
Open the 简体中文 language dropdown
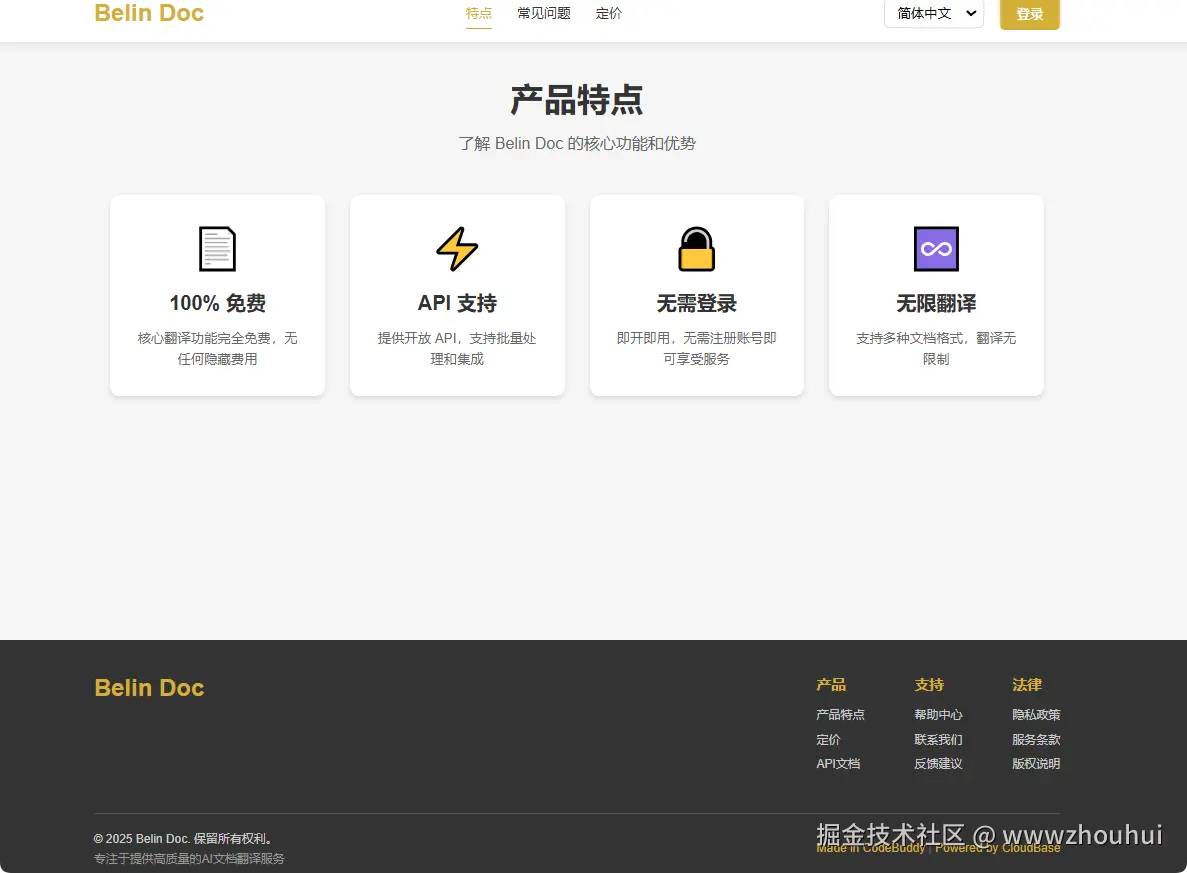[934, 14]
